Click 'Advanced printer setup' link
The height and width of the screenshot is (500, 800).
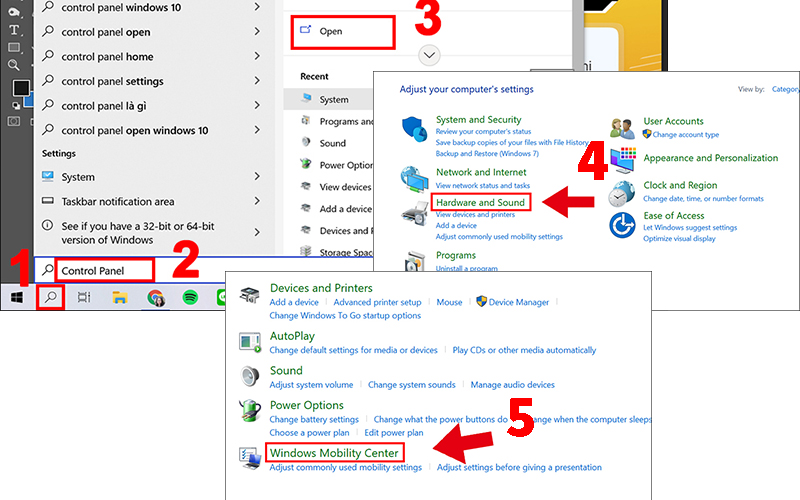[x=377, y=302]
